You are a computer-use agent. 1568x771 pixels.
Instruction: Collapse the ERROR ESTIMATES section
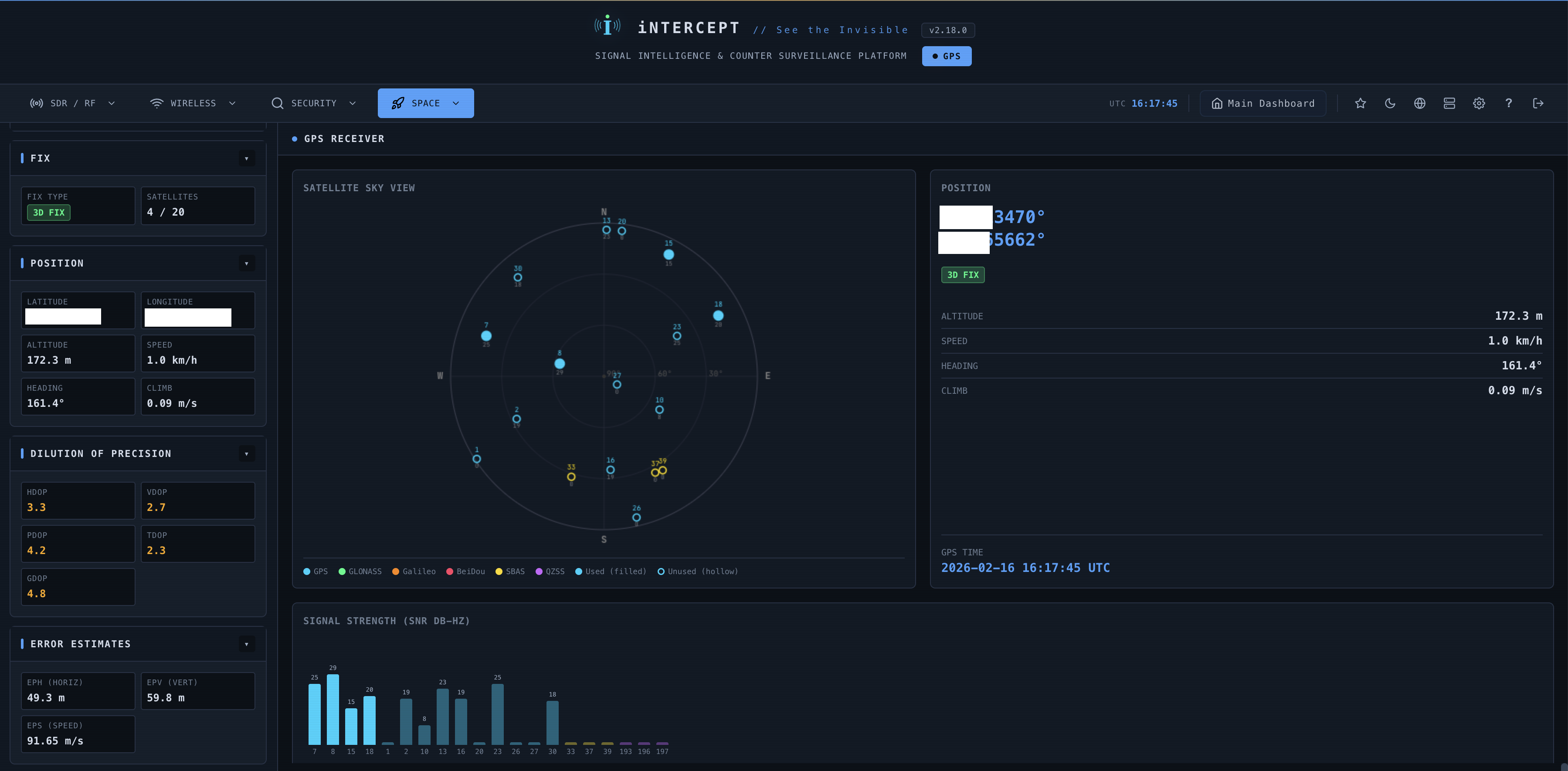pyautogui.click(x=247, y=644)
